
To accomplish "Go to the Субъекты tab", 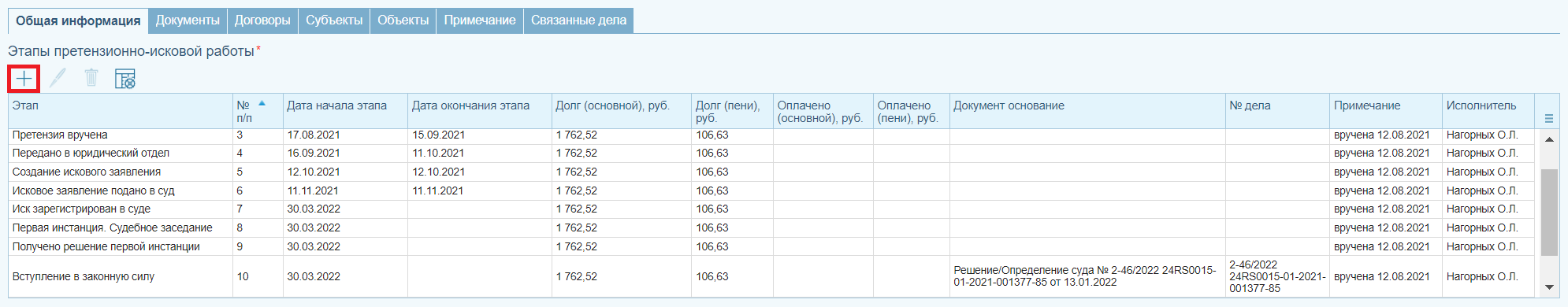I will 334,20.
